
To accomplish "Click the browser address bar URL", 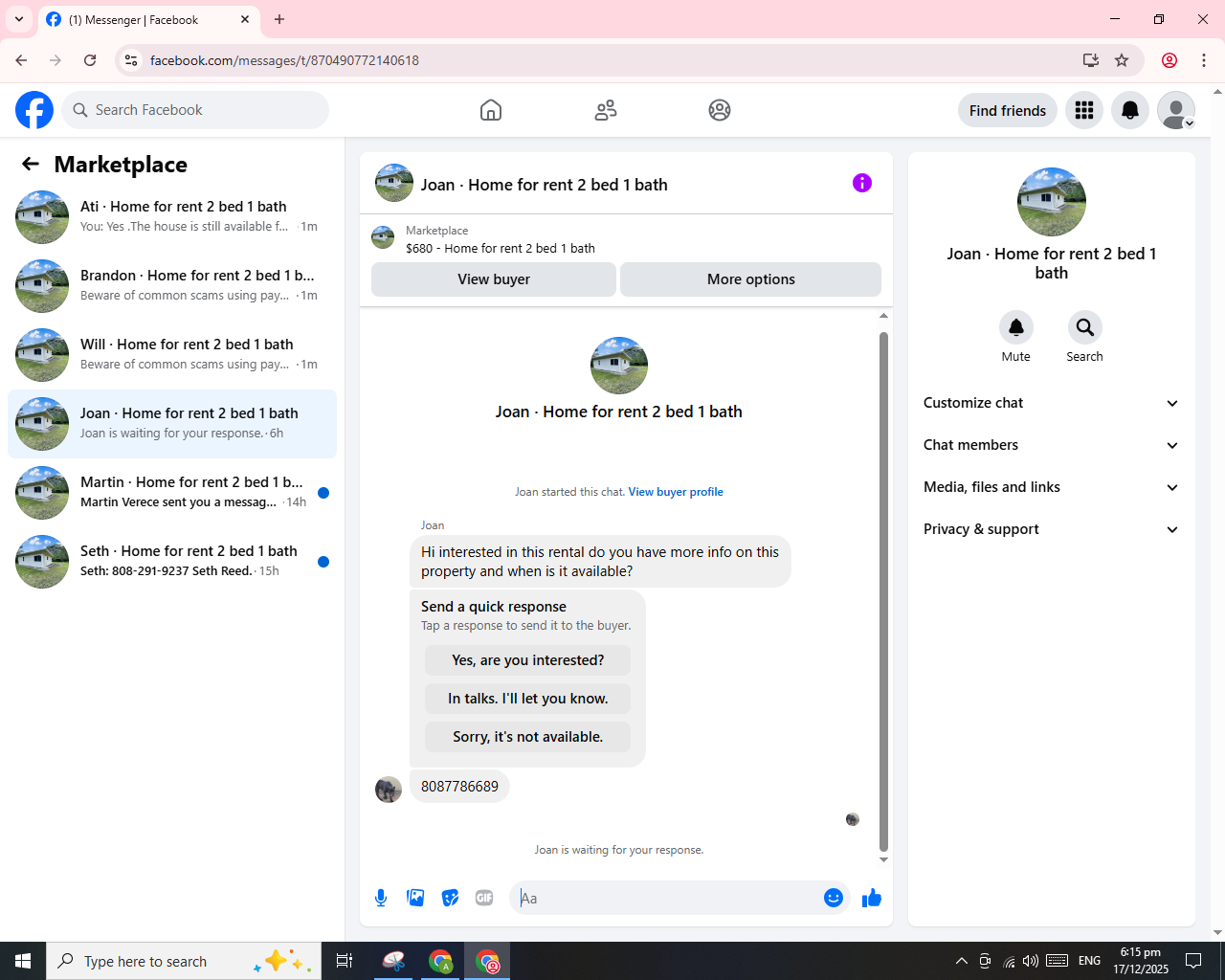I will tap(284, 60).
